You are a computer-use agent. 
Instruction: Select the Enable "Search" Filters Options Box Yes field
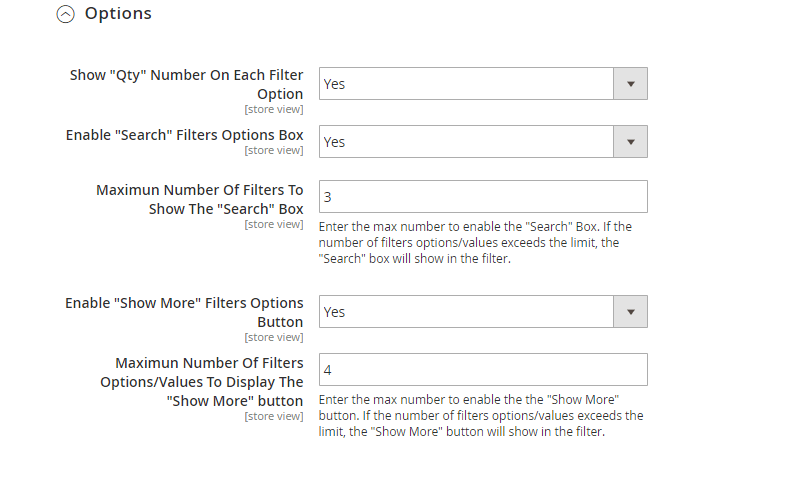pyautogui.click(x=483, y=142)
